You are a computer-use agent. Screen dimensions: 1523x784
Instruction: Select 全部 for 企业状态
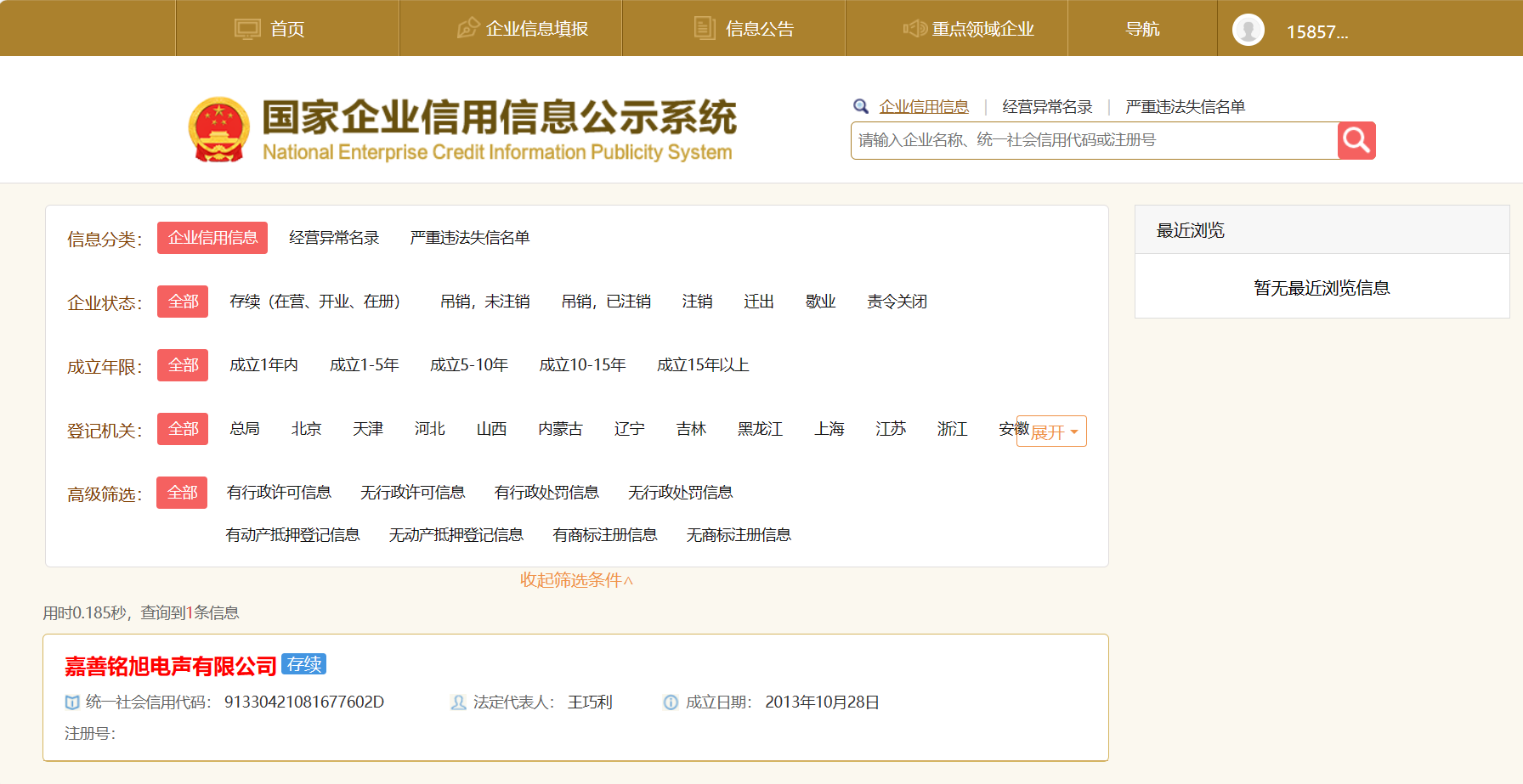pyautogui.click(x=183, y=302)
